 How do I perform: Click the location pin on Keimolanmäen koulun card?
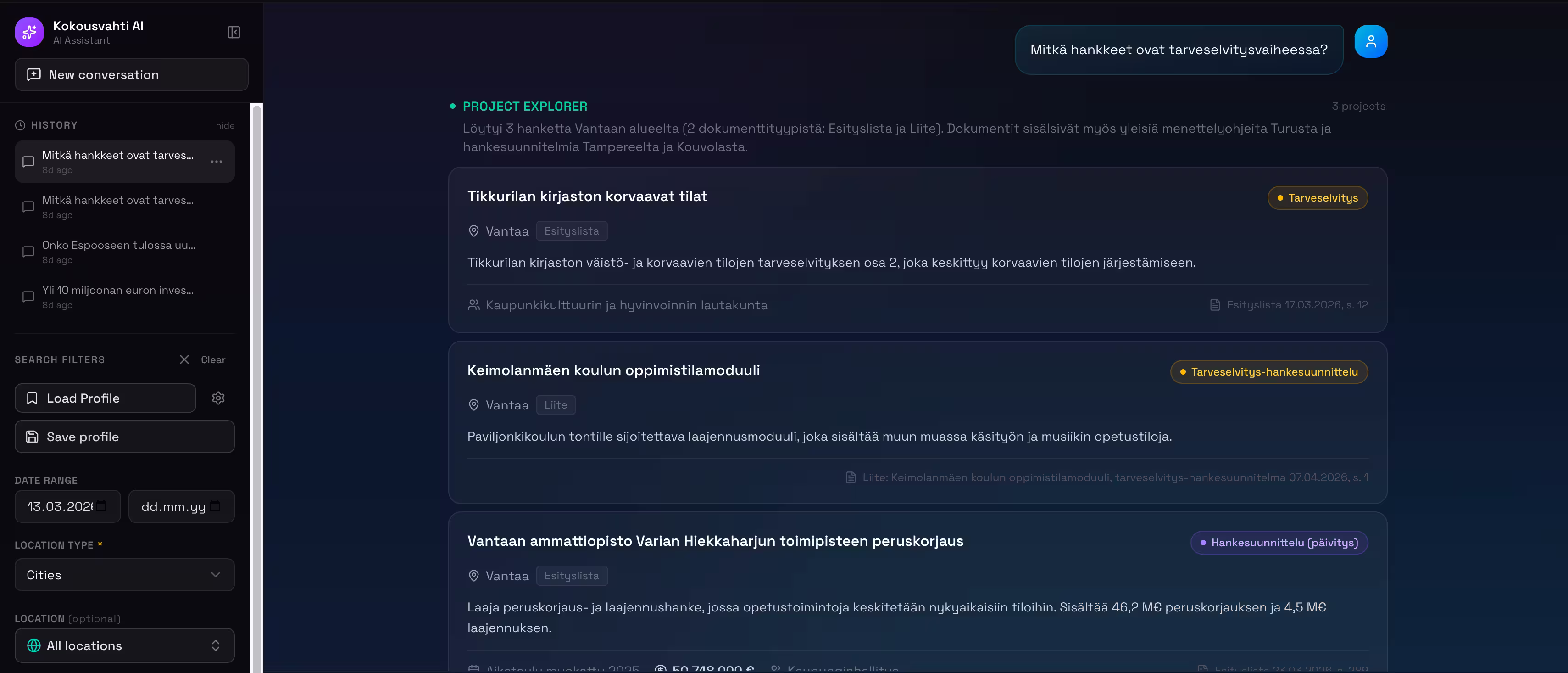pyautogui.click(x=473, y=404)
